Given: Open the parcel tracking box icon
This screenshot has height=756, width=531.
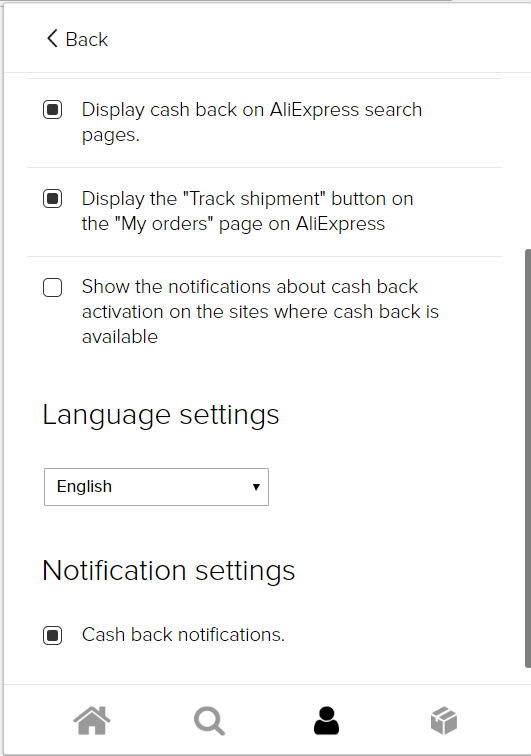Looking at the screenshot, I should pos(444,721).
